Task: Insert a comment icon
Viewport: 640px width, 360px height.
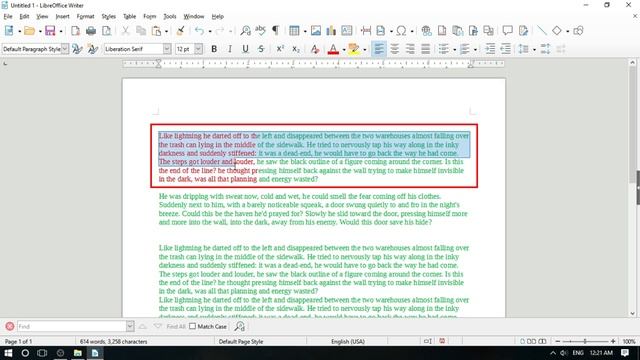Action: 507,31
